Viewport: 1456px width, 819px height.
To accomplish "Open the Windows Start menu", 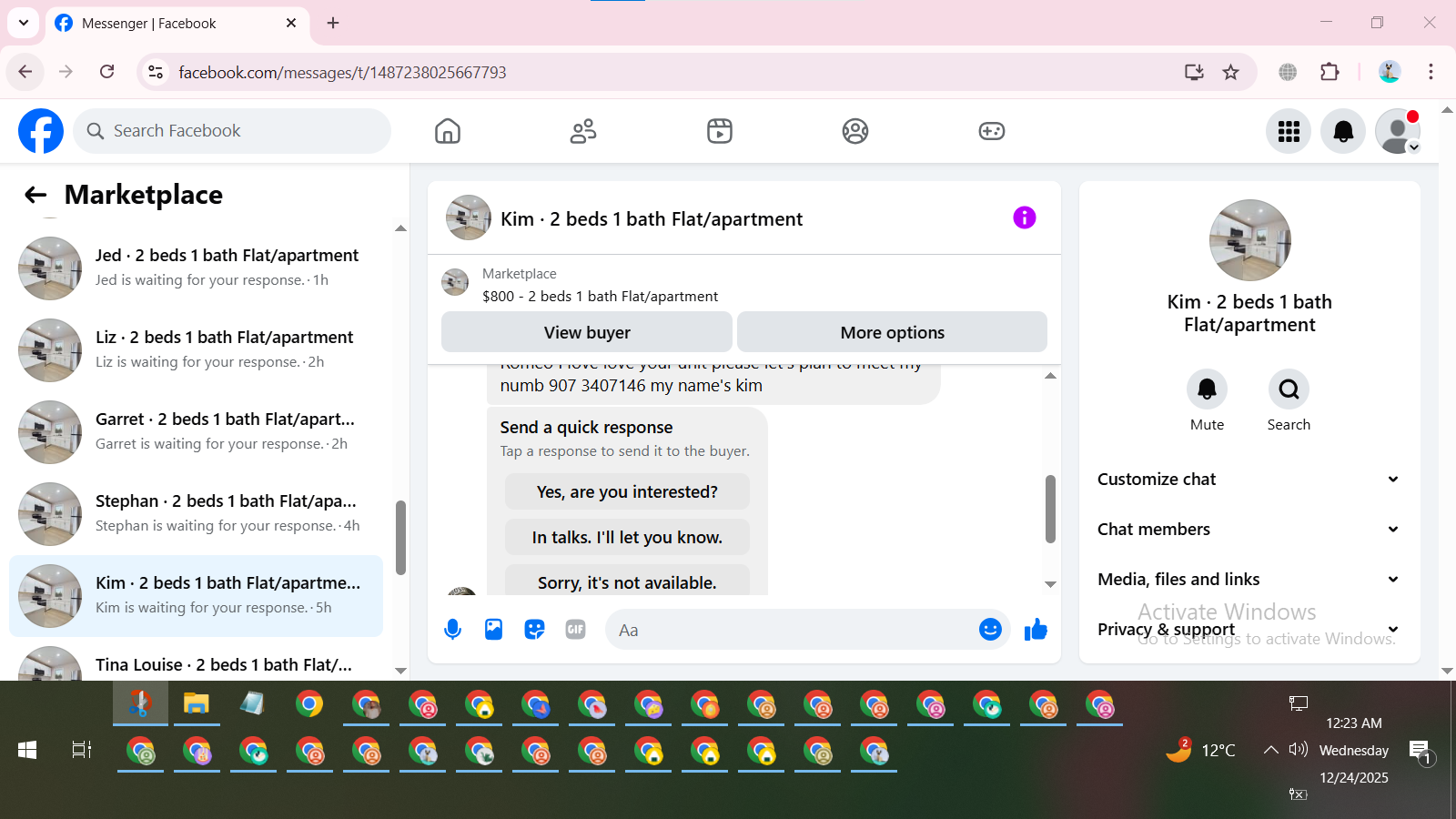I will (x=27, y=750).
